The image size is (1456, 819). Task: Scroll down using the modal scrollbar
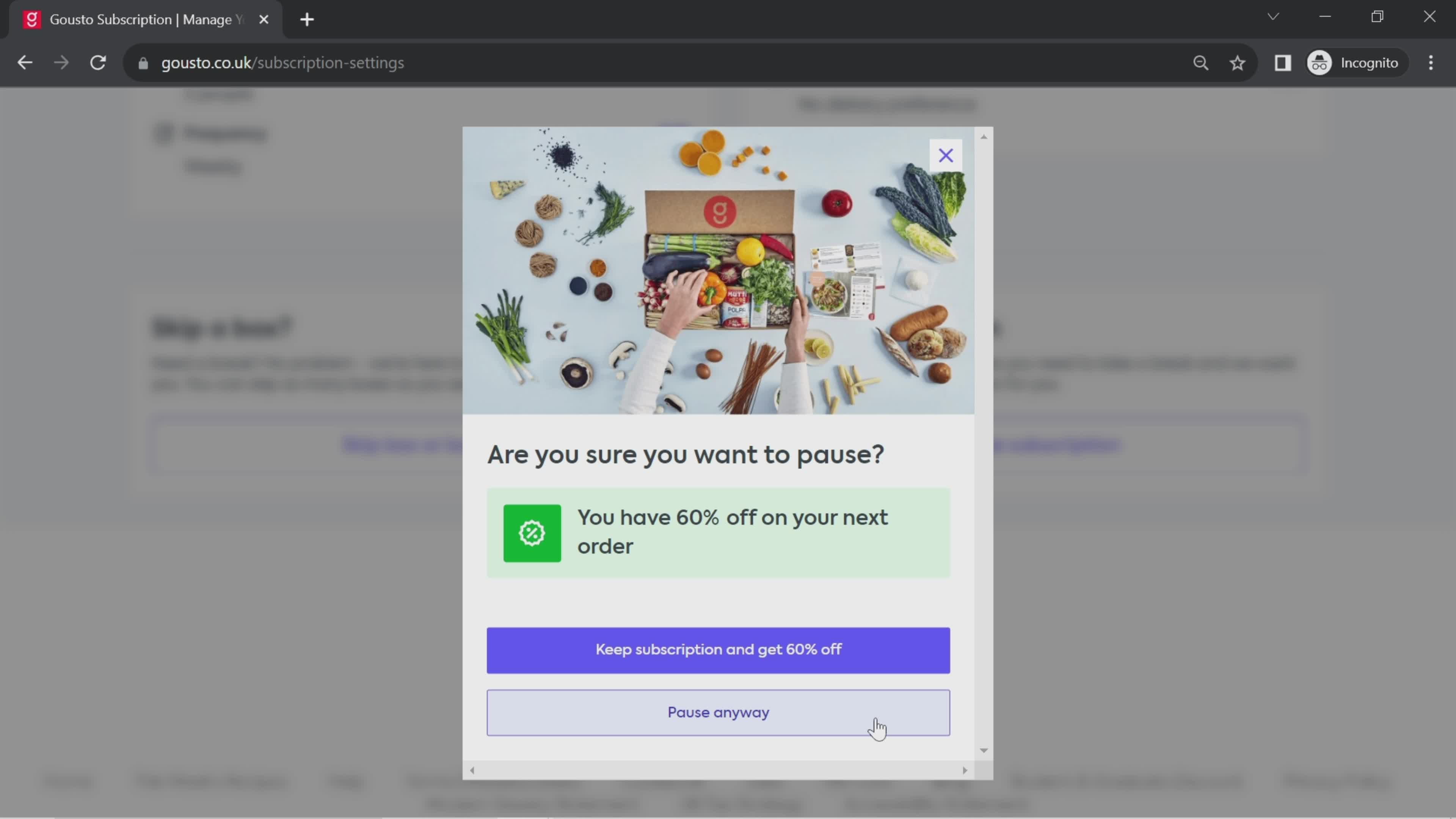coord(983,751)
